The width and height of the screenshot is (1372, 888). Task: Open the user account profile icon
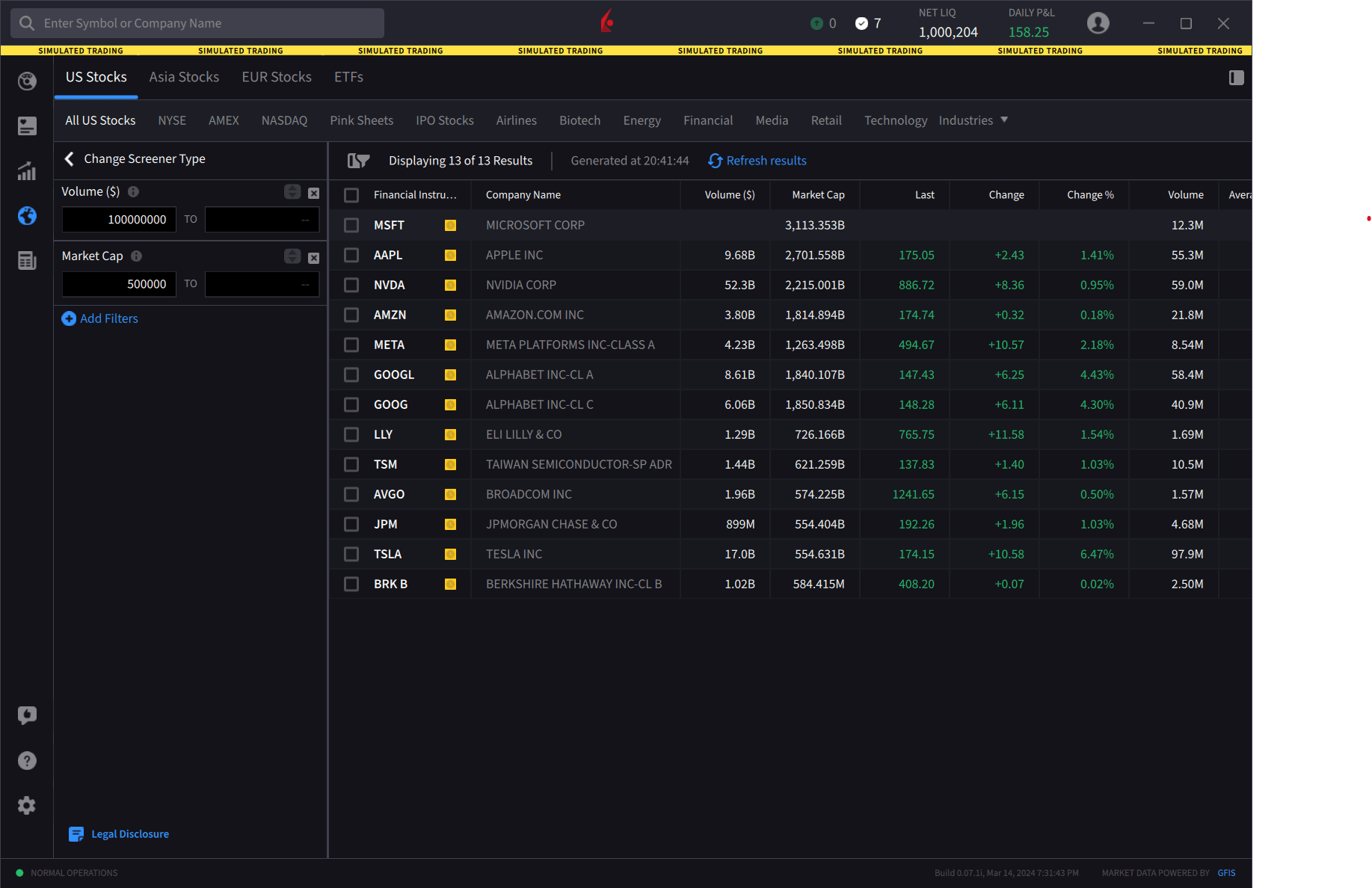click(x=1098, y=23)
